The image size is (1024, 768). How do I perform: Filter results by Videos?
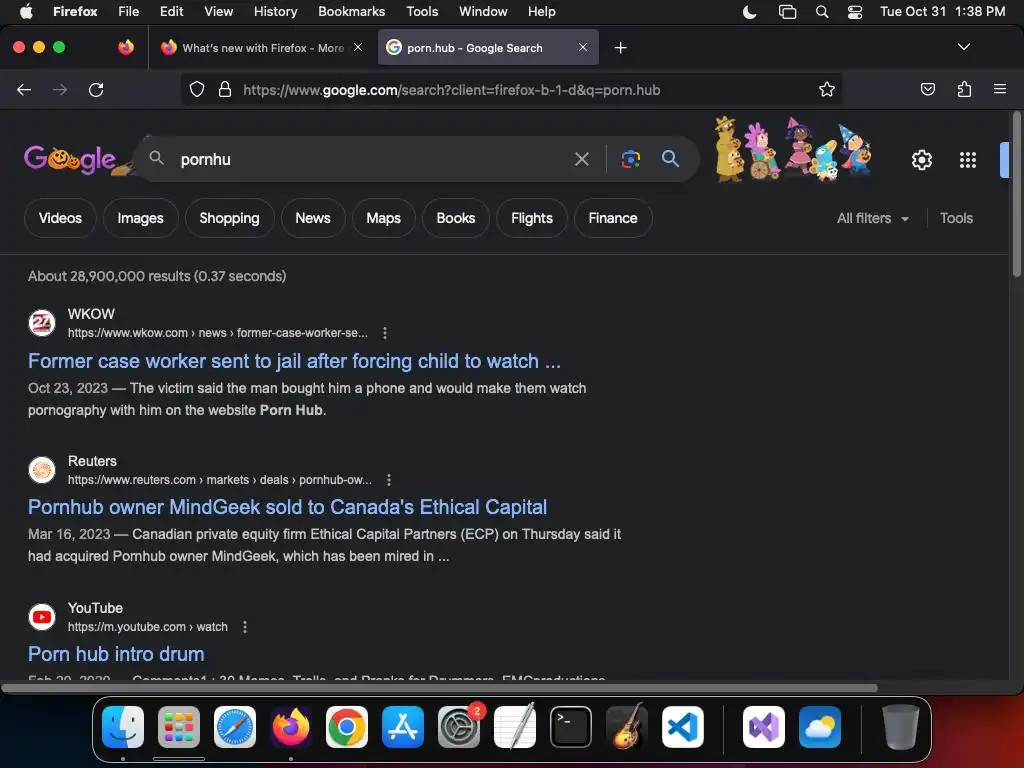click(60, 218)
